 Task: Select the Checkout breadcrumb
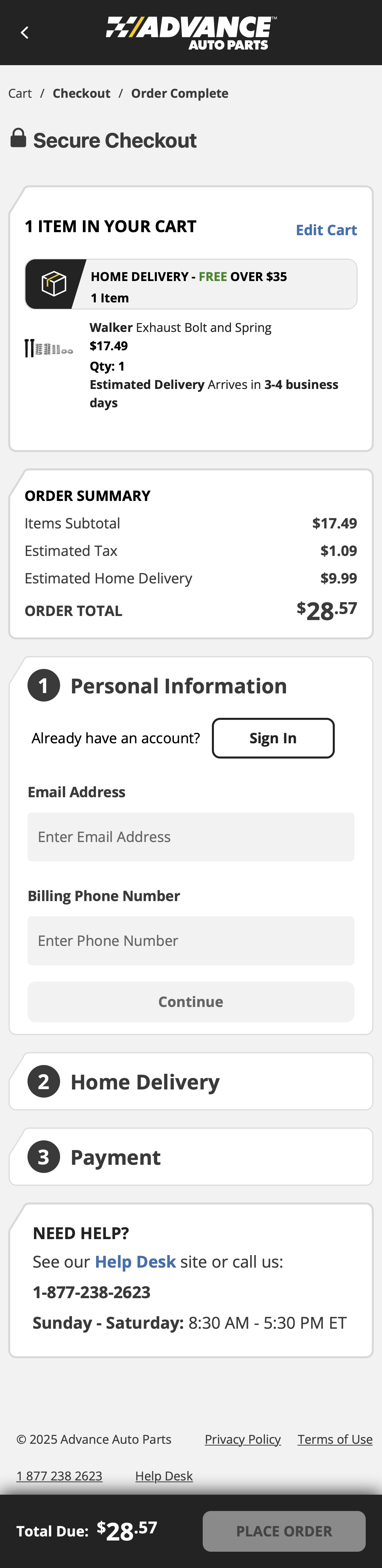(x=81, y=93)
